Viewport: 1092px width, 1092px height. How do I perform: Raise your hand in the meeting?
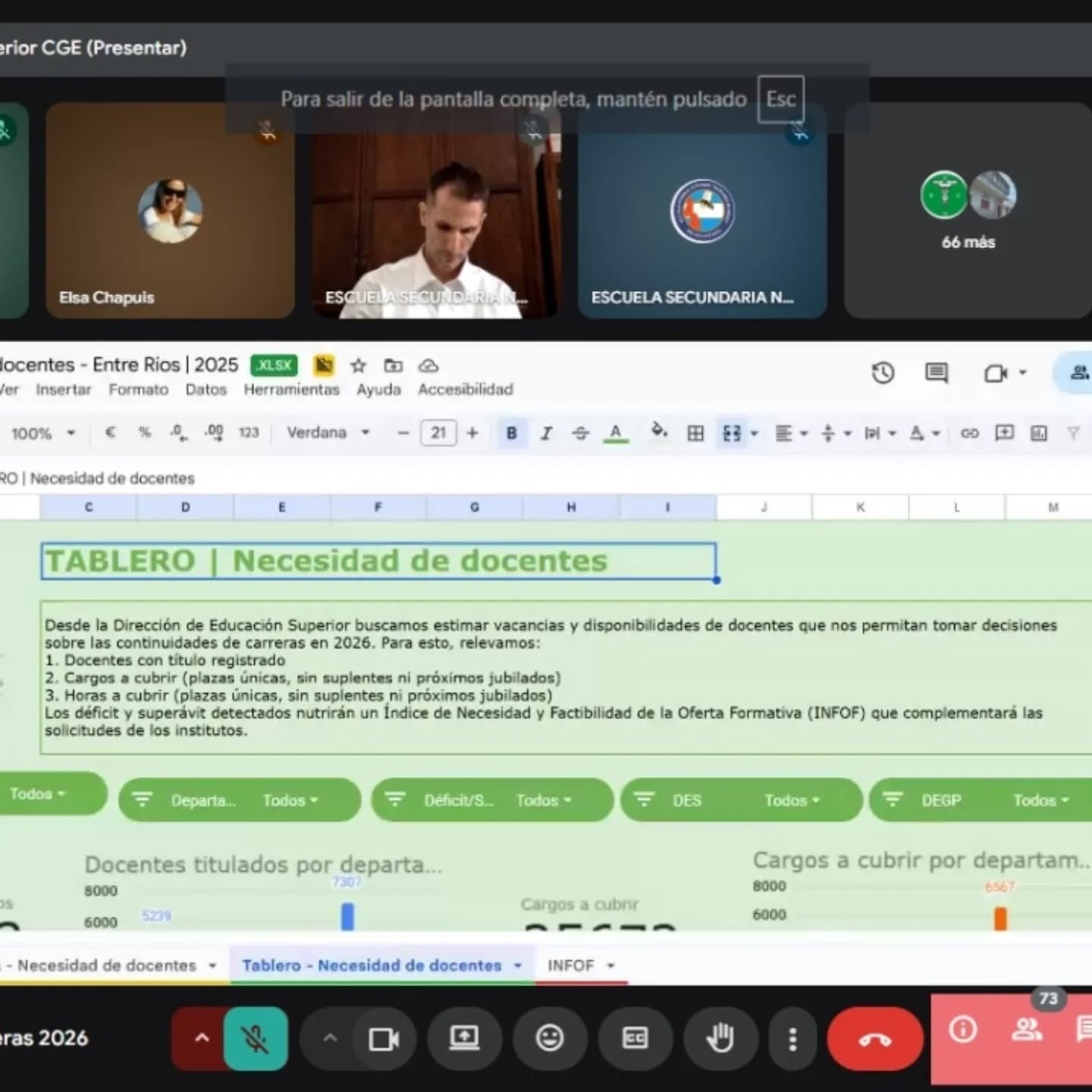pos(720,1038)
